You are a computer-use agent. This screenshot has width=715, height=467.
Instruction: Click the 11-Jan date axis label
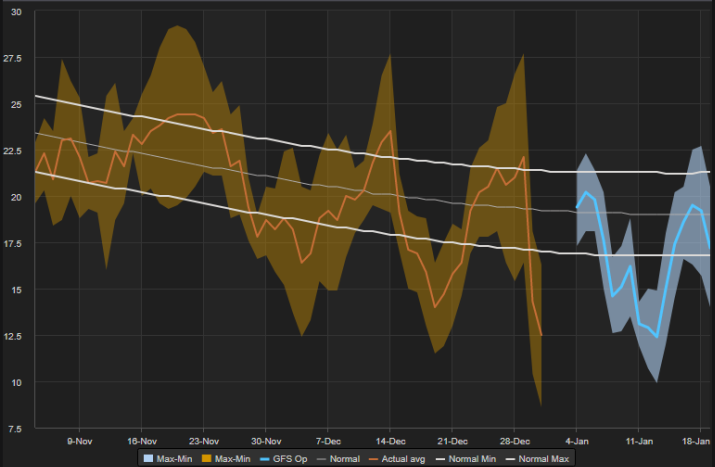click(639, 441)
